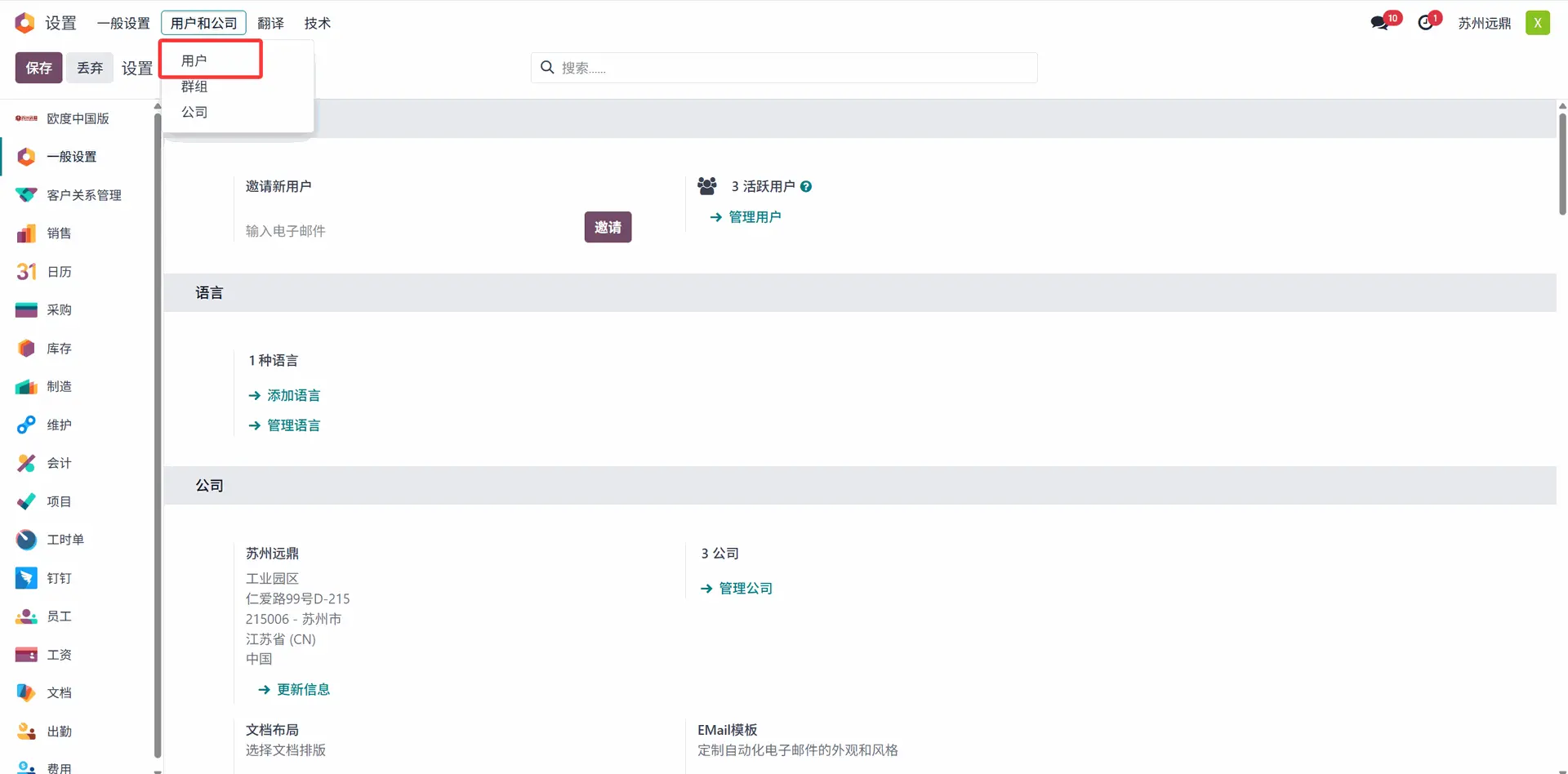Select 用户 from the dropdown
Image resolution: width=1568 pixels, height=774 pixels.
194,60
